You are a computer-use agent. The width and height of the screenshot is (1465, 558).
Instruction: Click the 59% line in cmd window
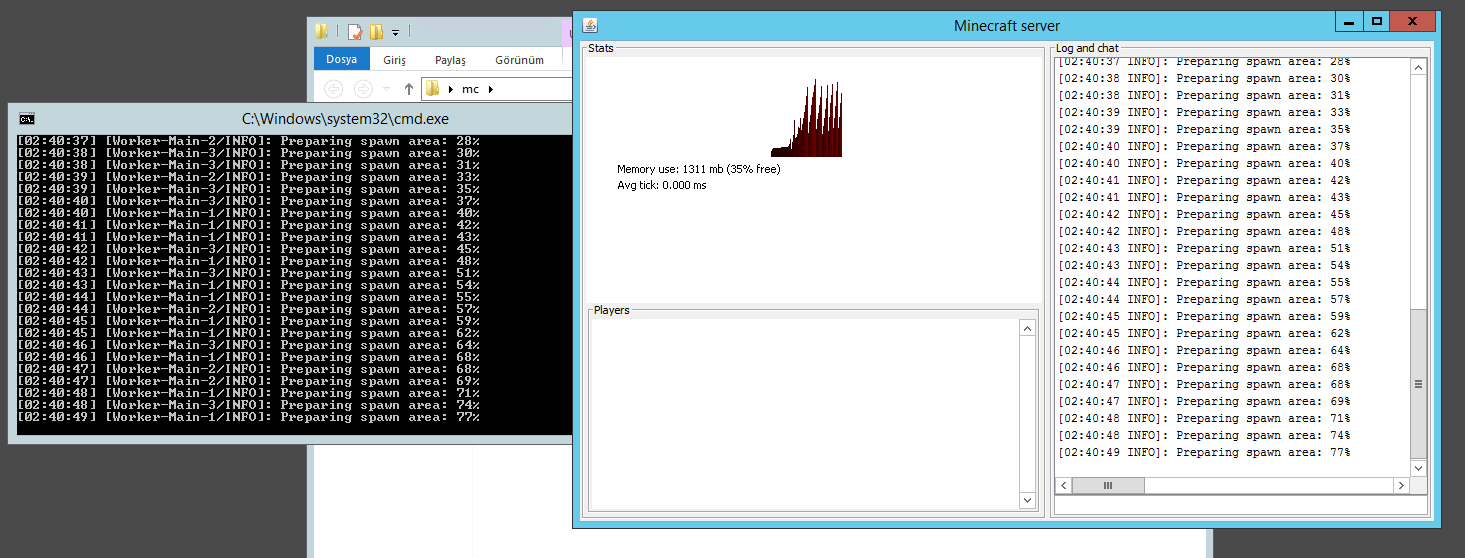pos(249,321)
